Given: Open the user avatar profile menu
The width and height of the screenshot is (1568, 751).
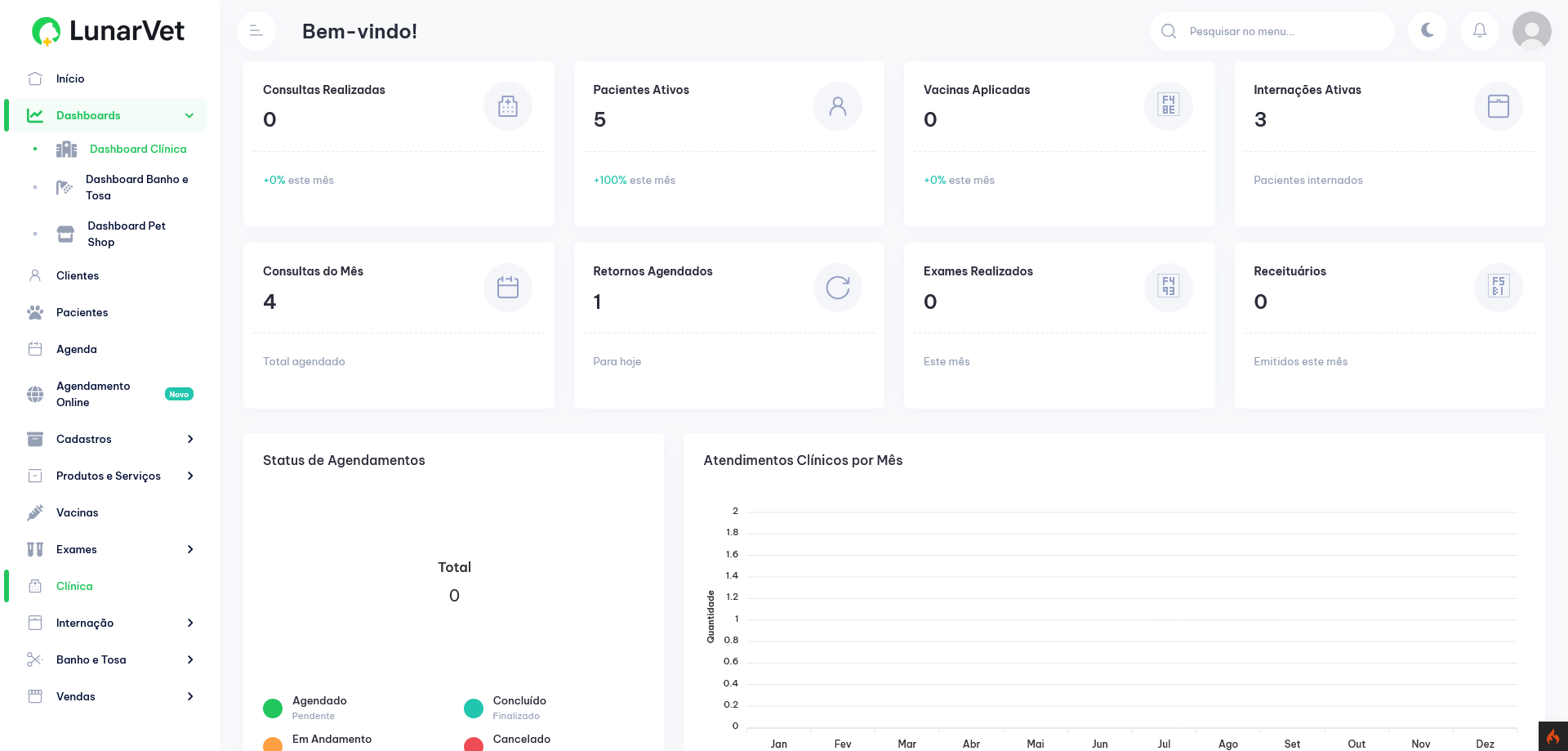Looking at the screenshot, I should click(1532, 31).
